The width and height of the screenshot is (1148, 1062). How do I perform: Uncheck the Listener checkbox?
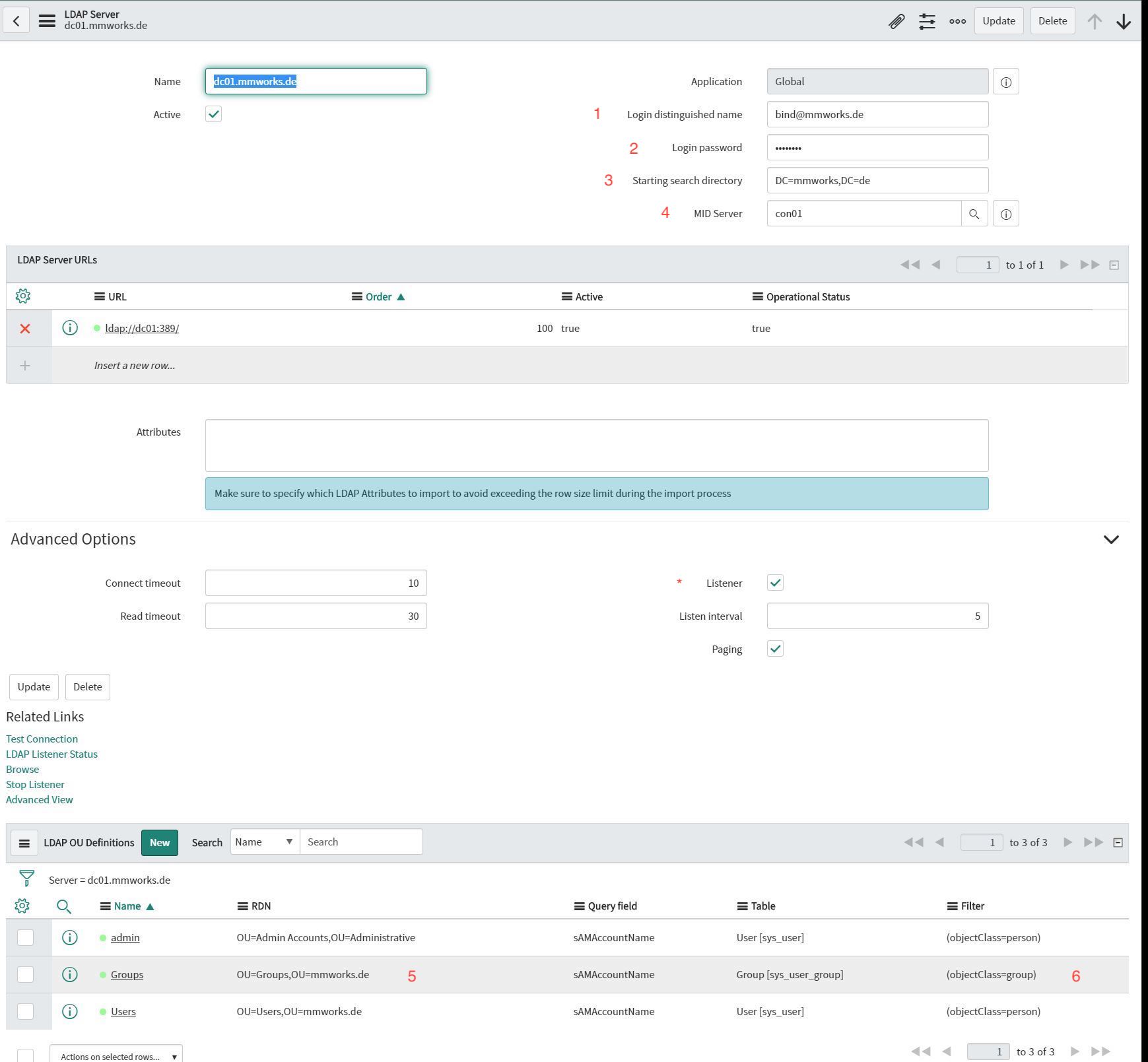coord(775,583)
